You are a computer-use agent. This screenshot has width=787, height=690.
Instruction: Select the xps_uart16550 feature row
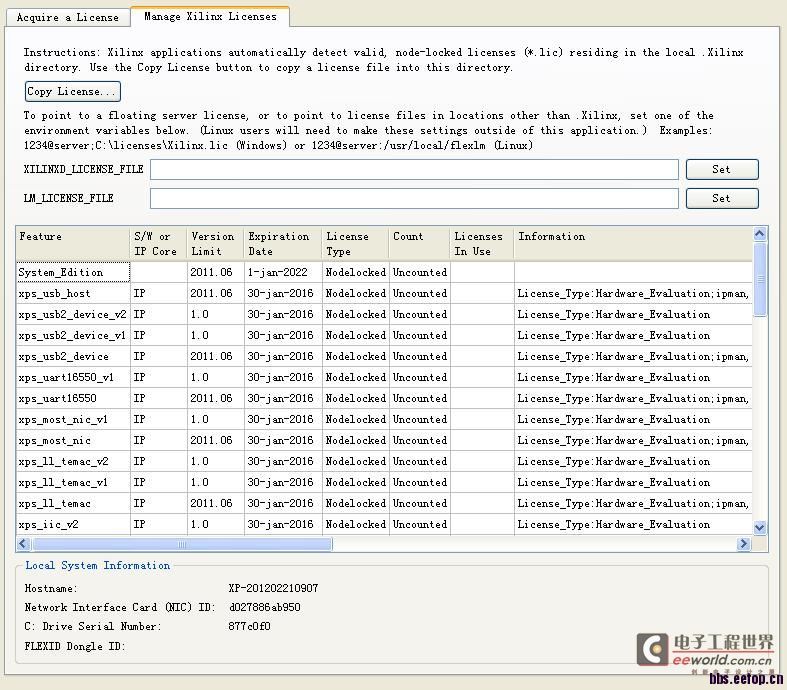[x=73, y=398]
